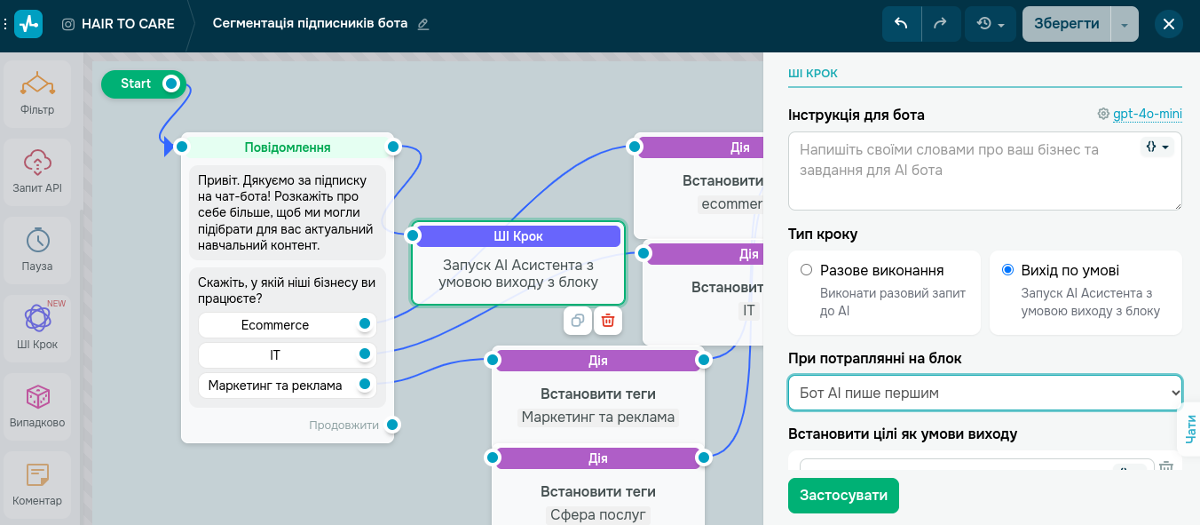Redo the last change
This screenshot has width=1200, height=525.
tap(939, 23)
